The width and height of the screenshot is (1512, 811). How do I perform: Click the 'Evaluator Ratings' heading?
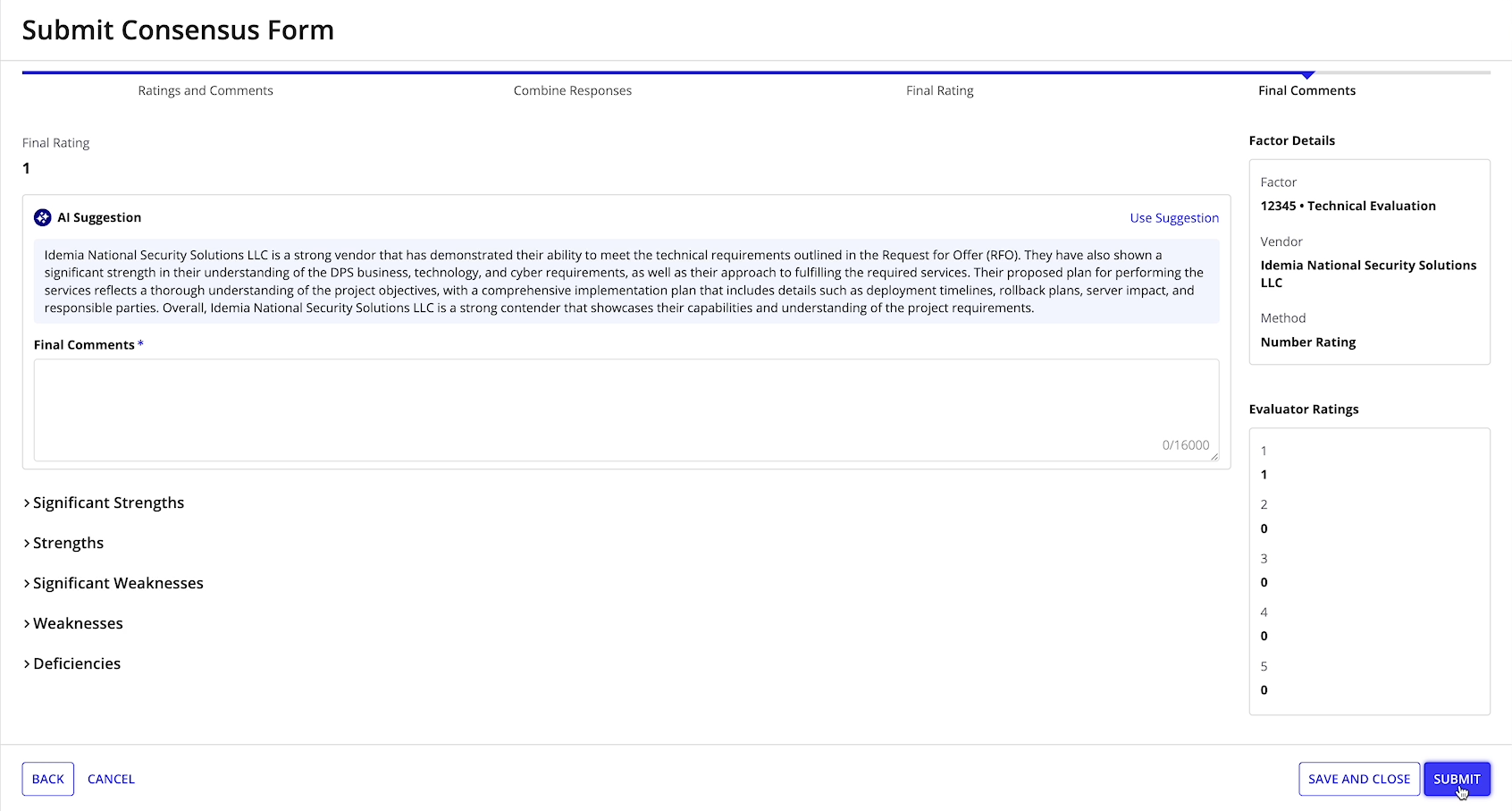tap(1304, 410)
